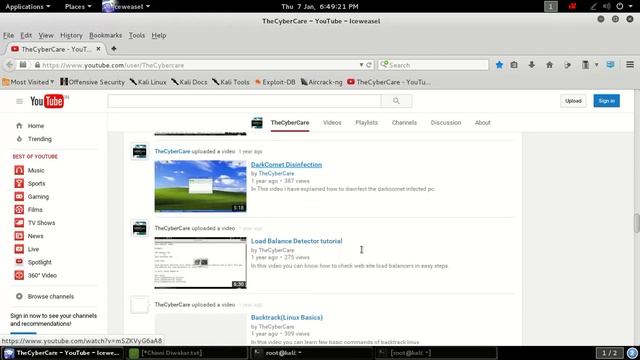Click the Load Balance Detector video thumbnail
This screenshot has height=360, width=640.
point(200,263)
